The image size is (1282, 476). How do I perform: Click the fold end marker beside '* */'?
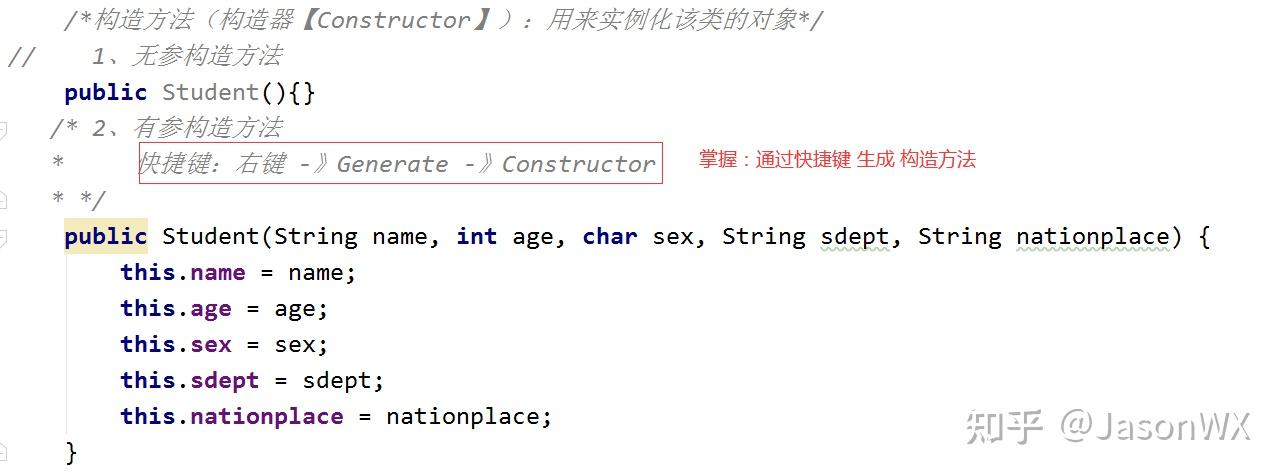3,201
